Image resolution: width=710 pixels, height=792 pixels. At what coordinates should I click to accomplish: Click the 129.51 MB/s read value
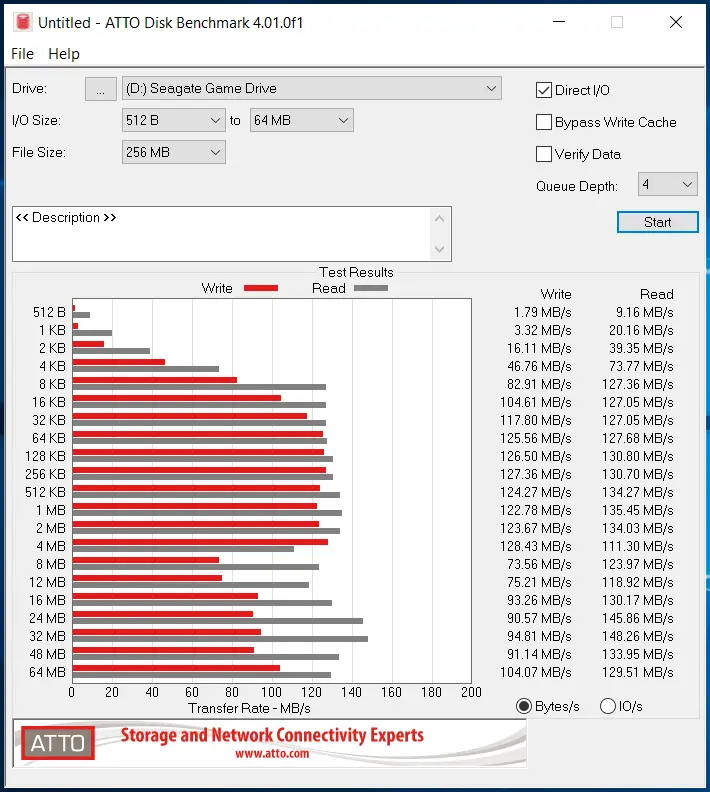(637, 672)
